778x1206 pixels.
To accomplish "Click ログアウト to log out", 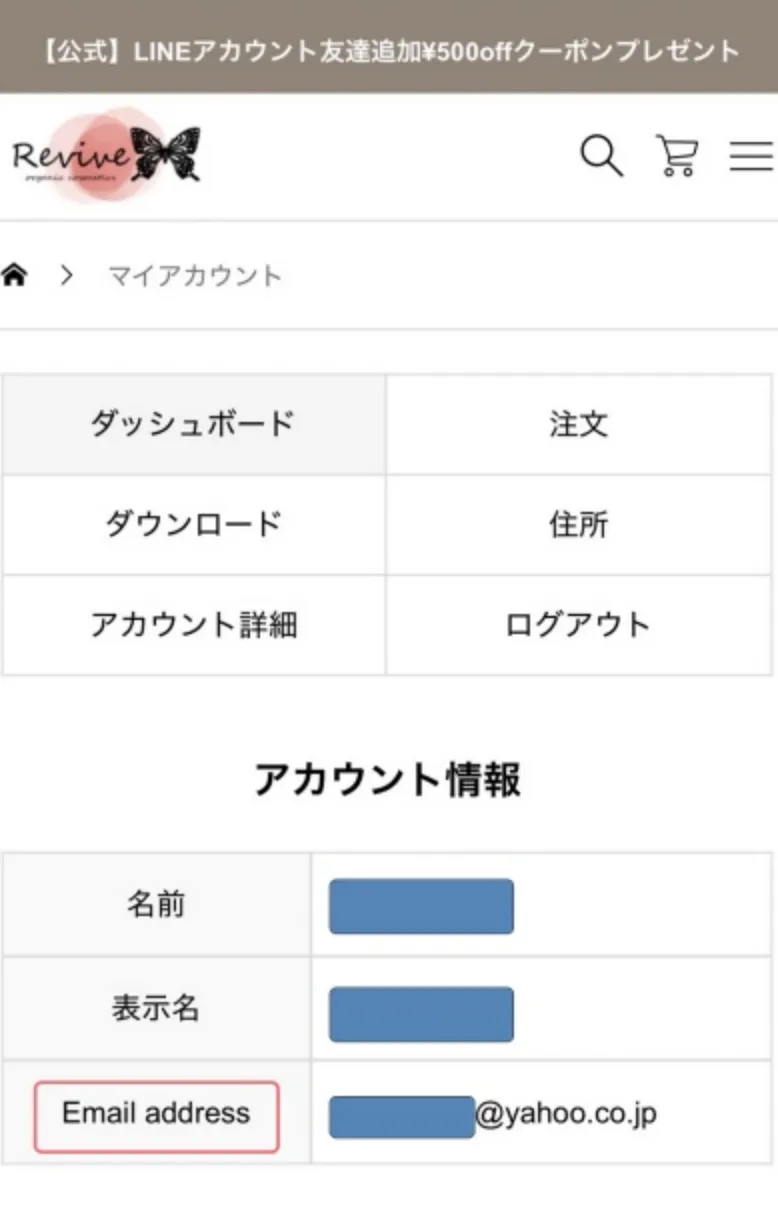I will point(578,625).
